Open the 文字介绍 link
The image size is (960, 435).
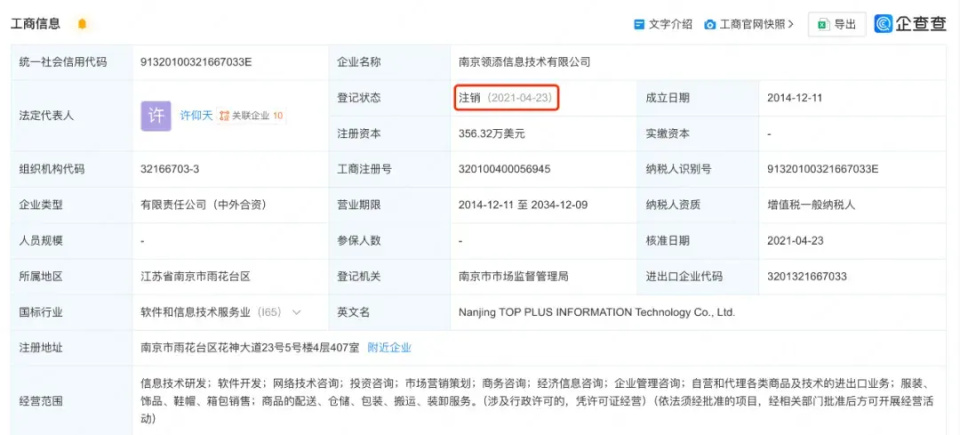point(670,25)
